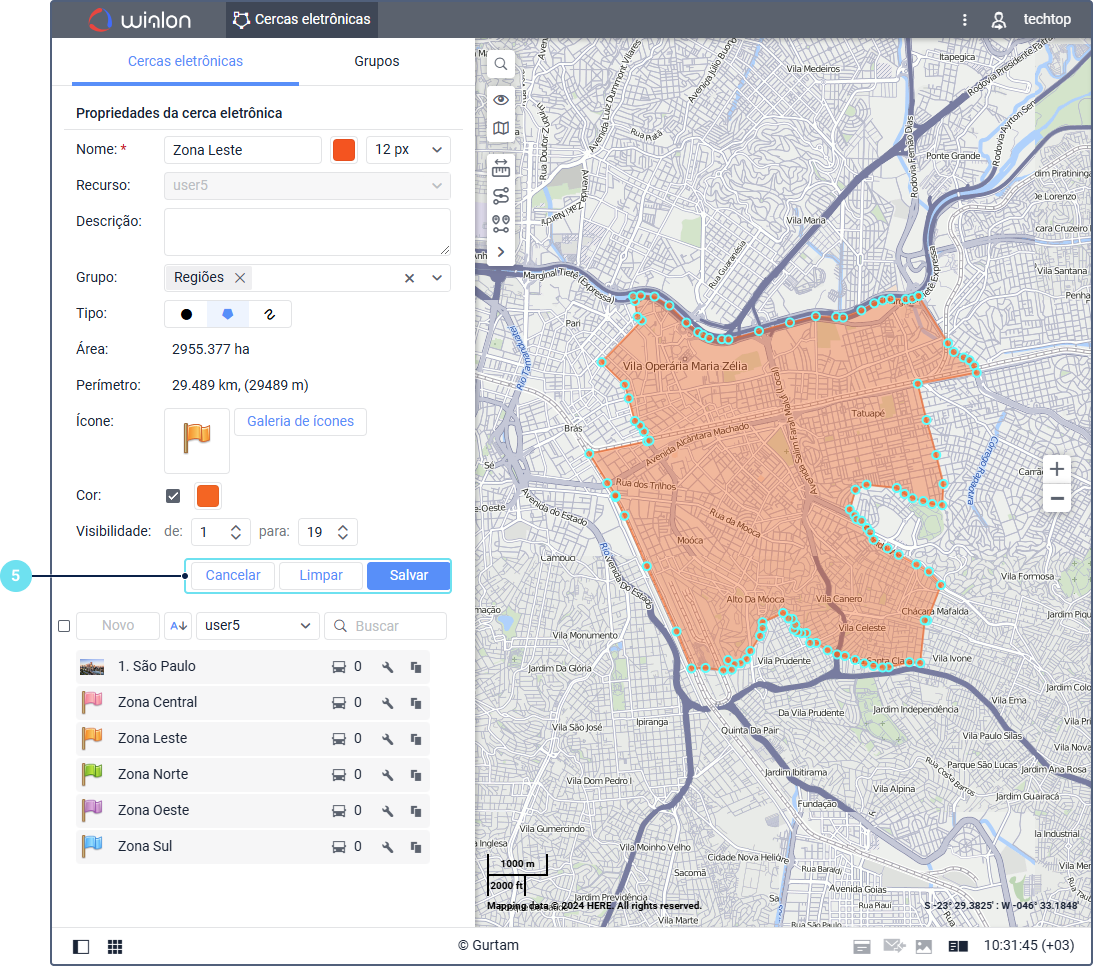Click wrench icon for Zona Norte
The width and height of the screenshot is (1093, 966).
pos(388,775)
